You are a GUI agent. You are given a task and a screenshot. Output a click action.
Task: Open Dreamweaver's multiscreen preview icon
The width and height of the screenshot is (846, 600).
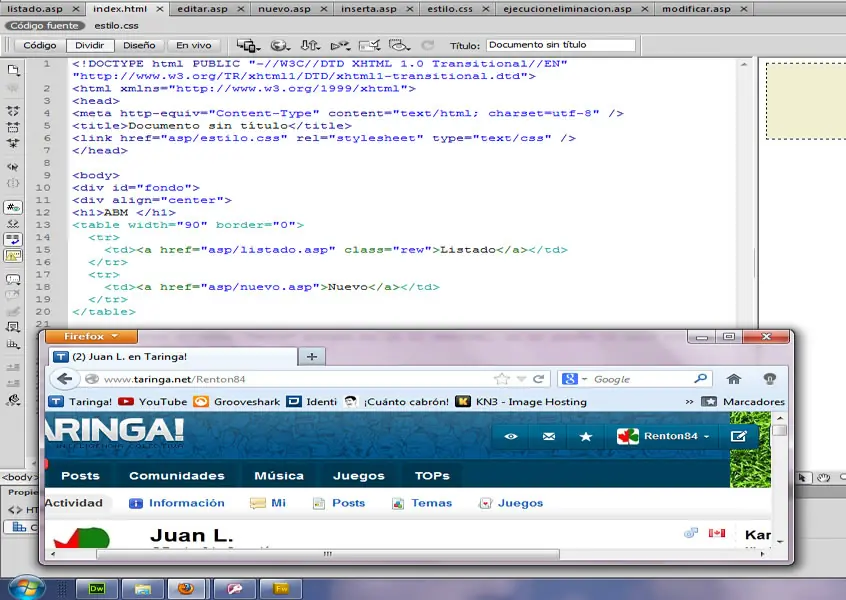click(x=248, y=45)
